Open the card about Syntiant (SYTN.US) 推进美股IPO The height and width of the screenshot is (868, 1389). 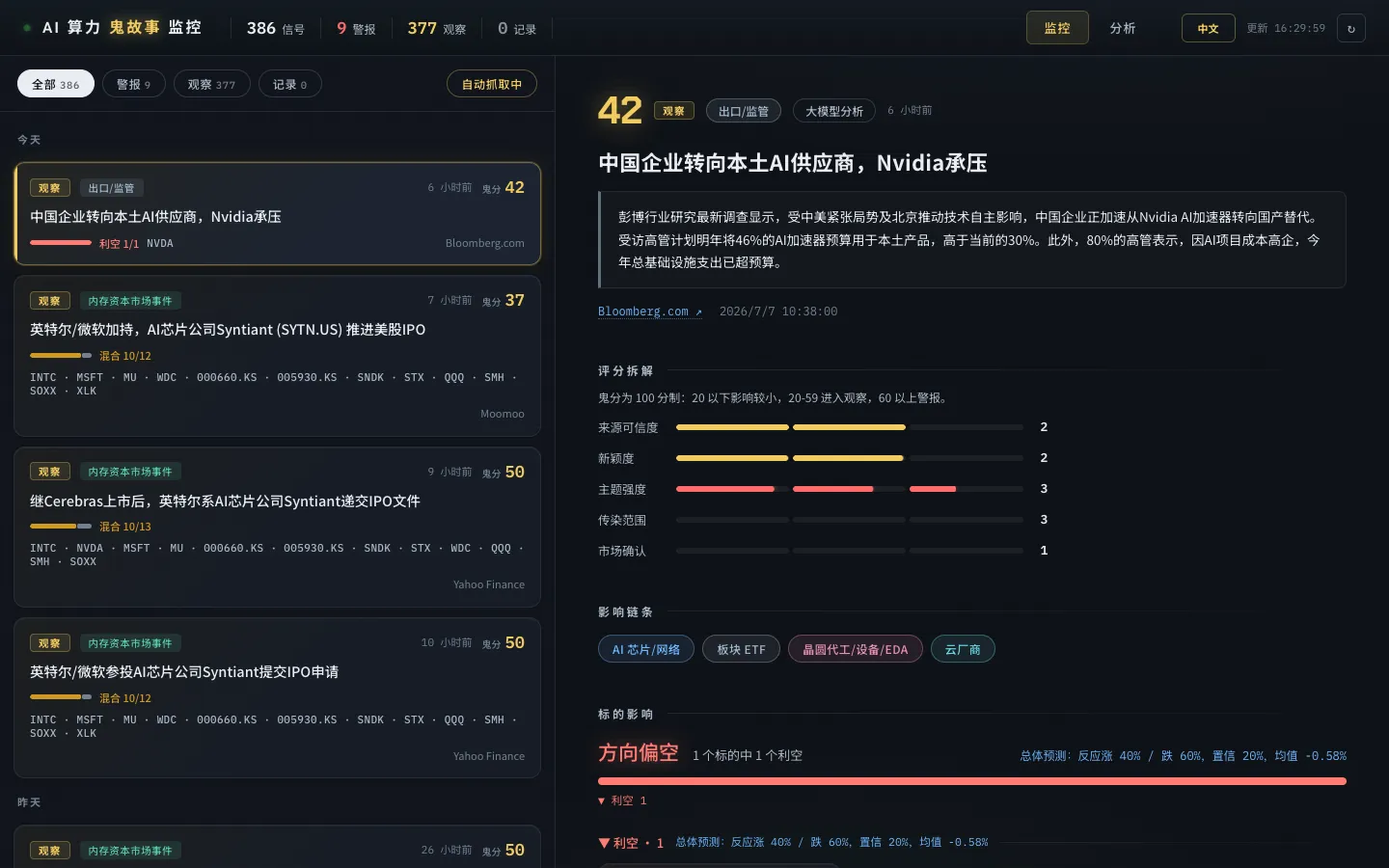point(278,356)
